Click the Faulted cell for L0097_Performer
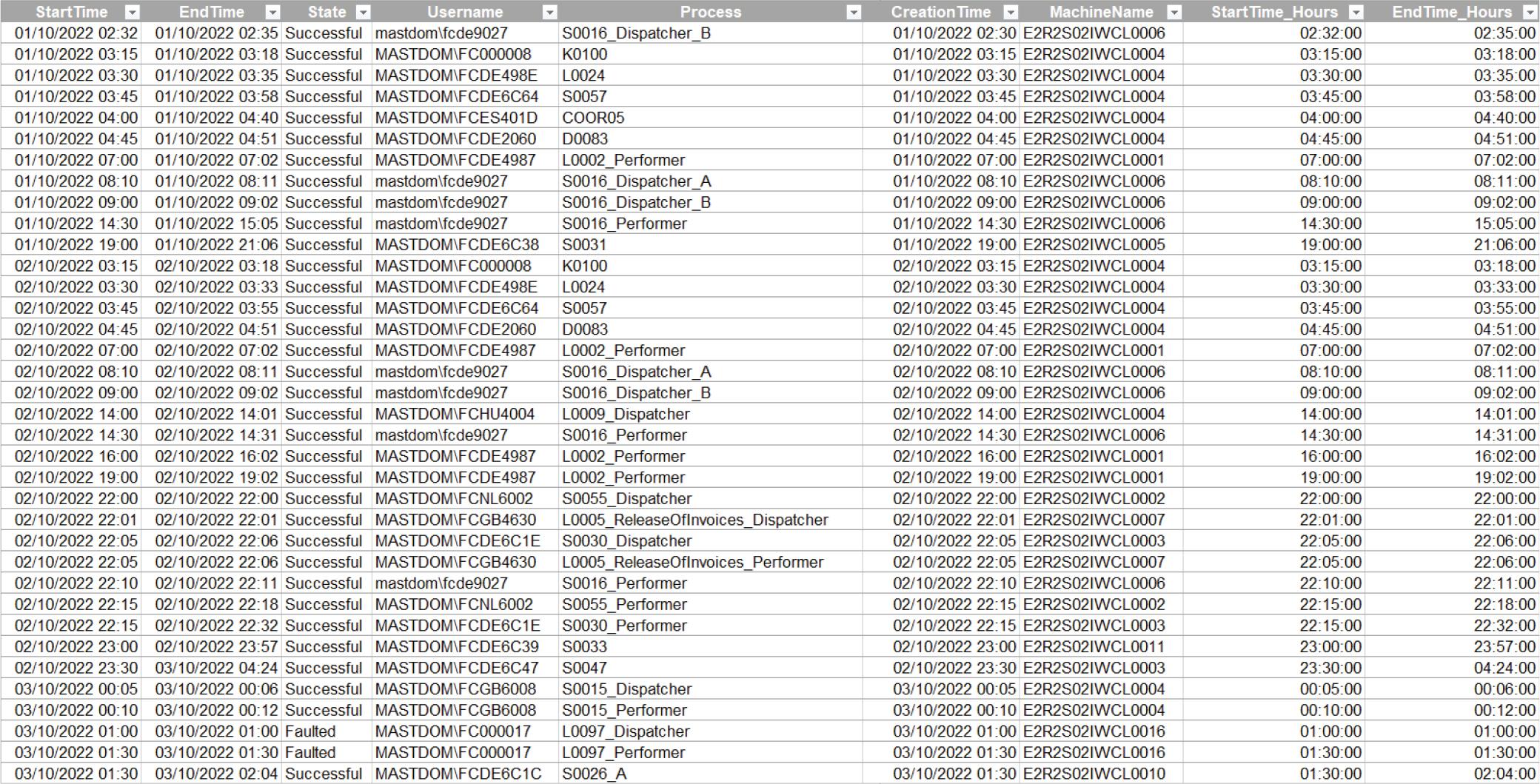Viewport: 1540px width, 784px height. [x=310, y=752]
